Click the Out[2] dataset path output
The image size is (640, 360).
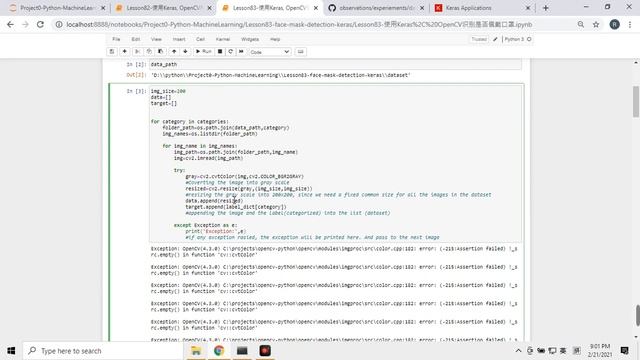click(280, 75)
